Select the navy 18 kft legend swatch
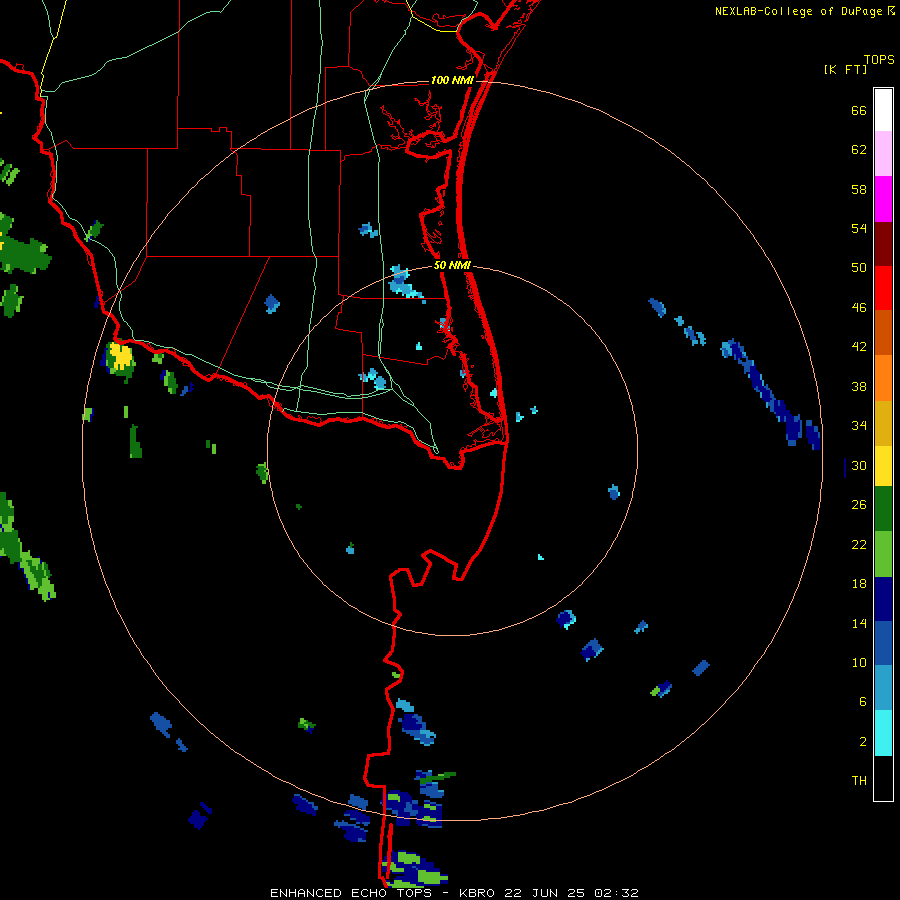Screen dimensions: 900x900 point(883,599)
